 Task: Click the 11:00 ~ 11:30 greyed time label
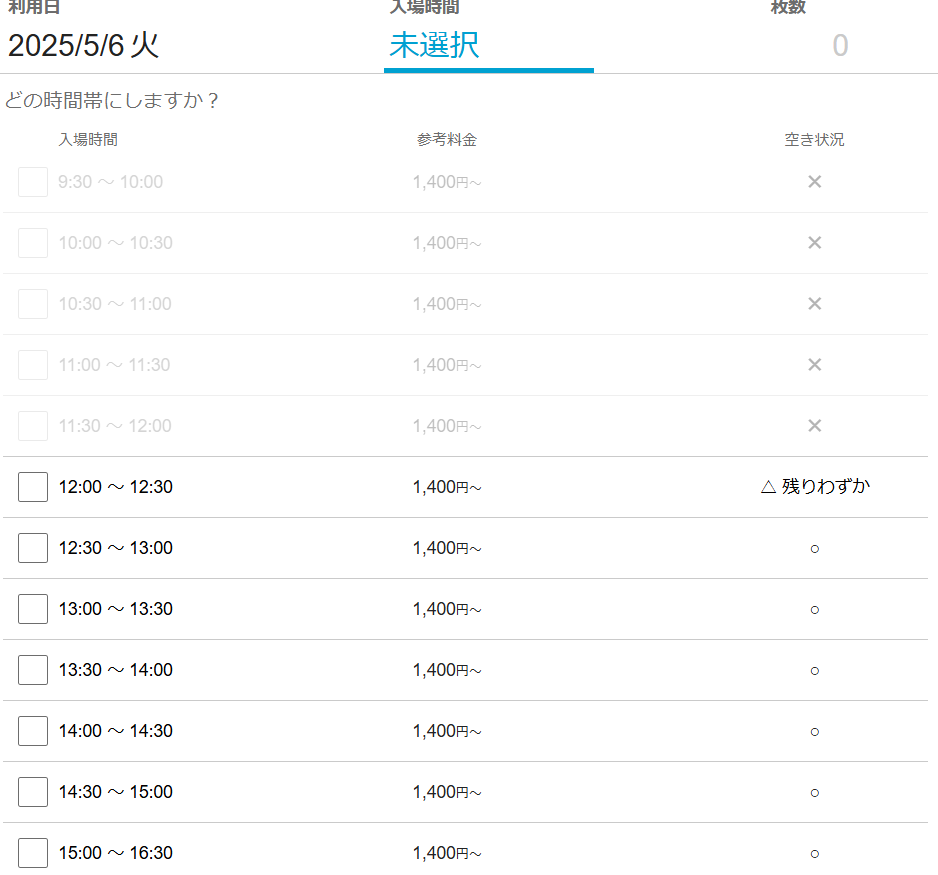(114, 365)
